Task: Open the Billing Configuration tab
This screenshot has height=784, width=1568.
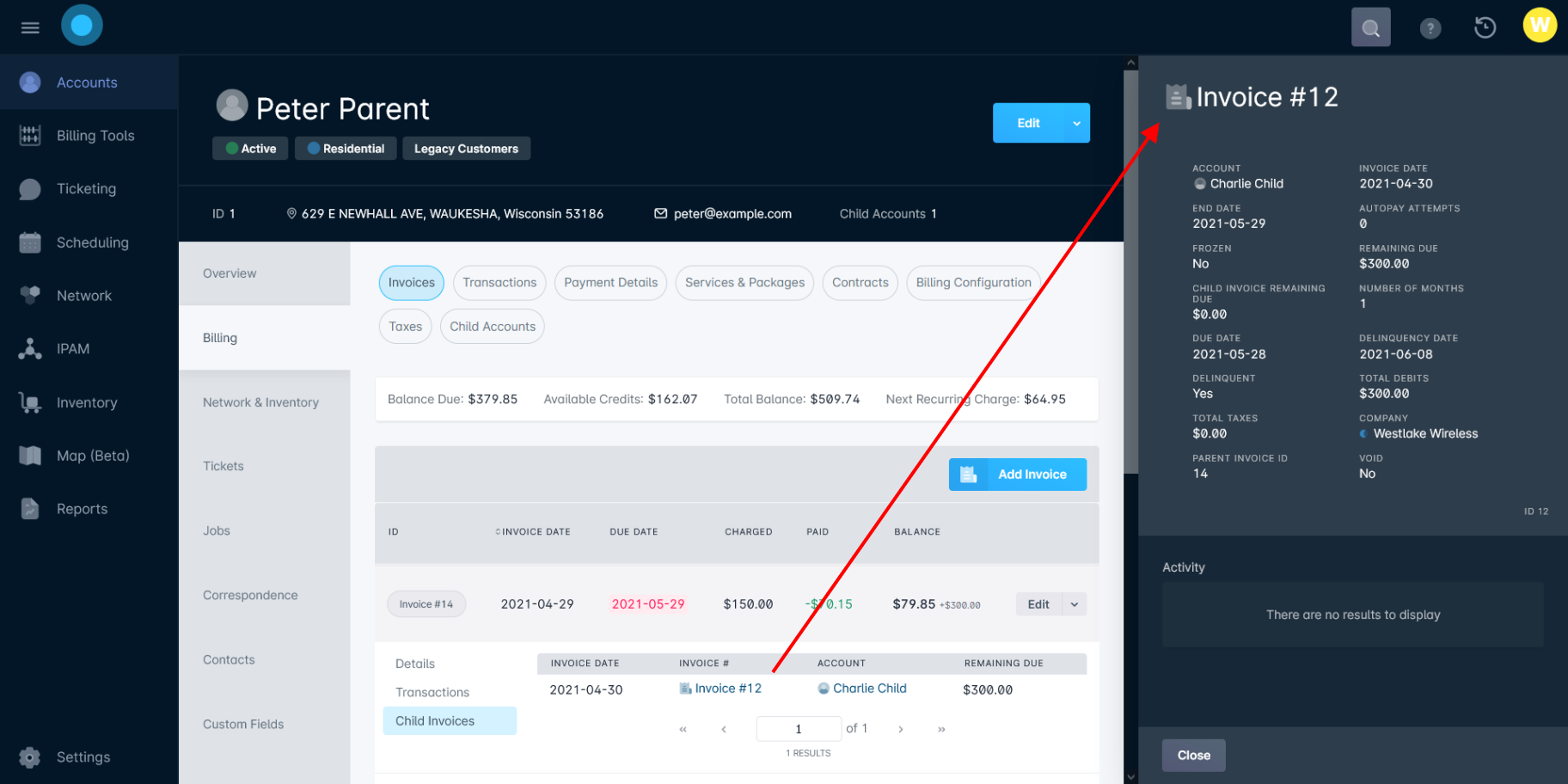Action: (x=973, y=283)
